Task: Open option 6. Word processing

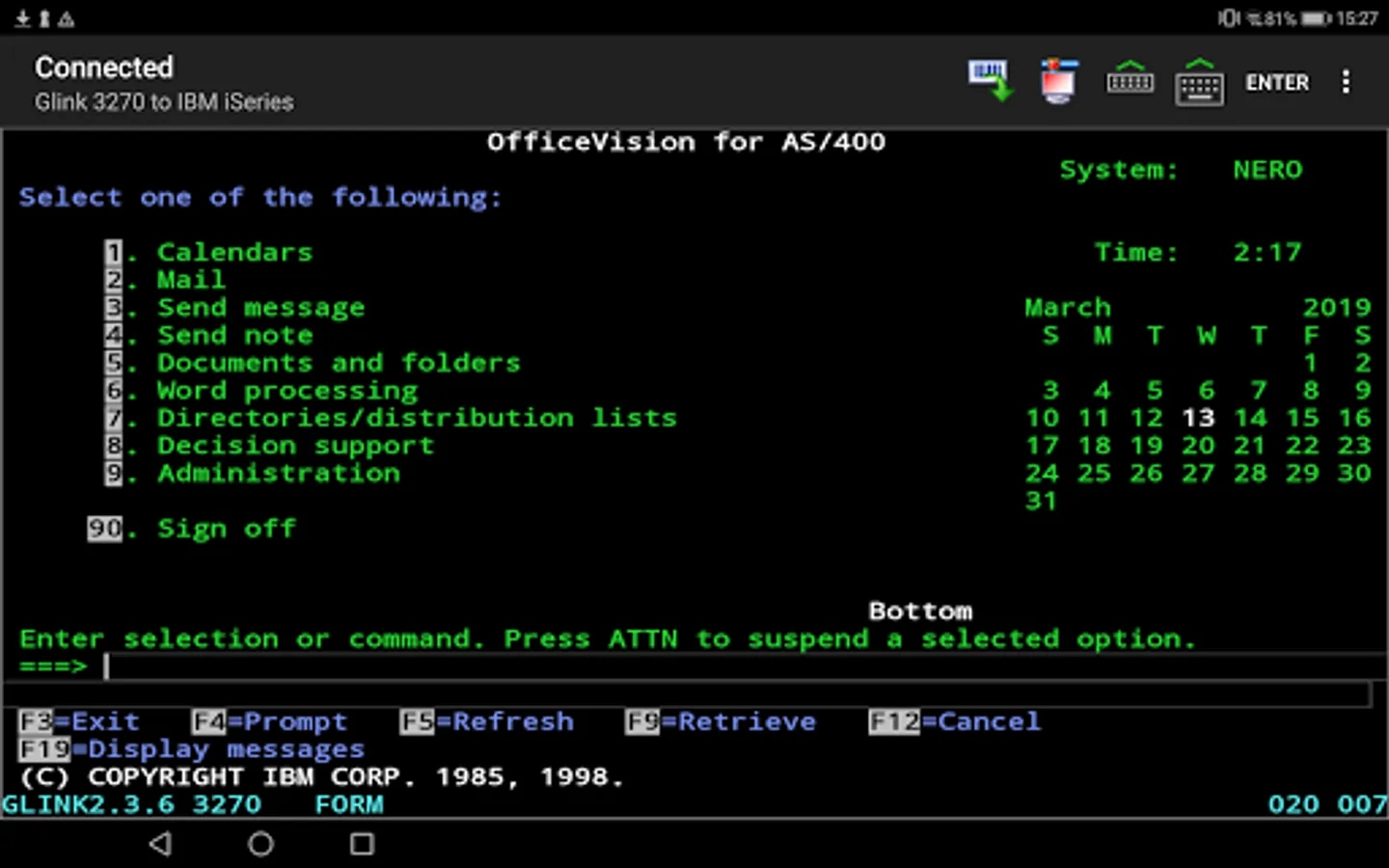Action: tap(260, 392)
